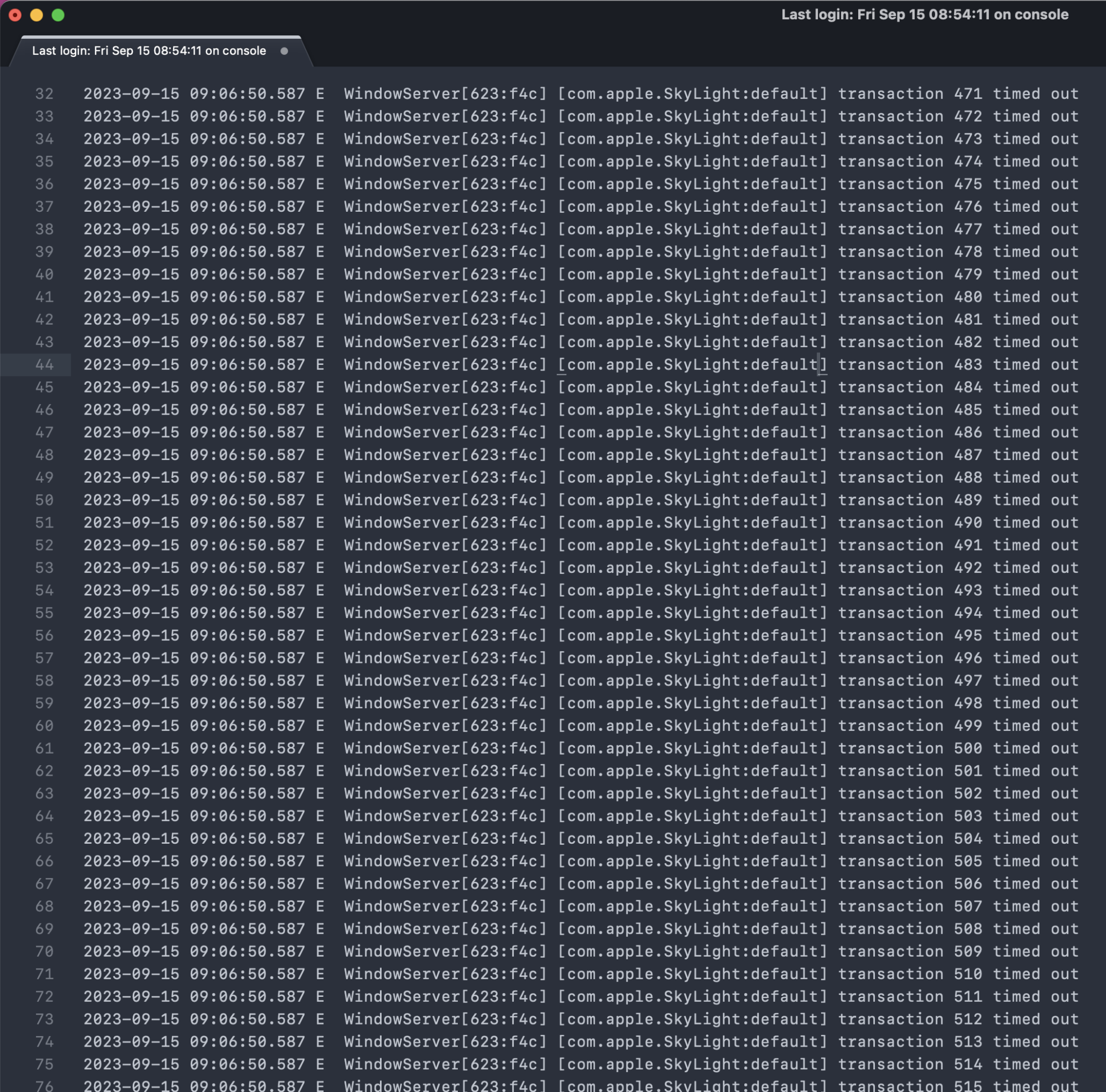Click transaction number 490
1106x1092 pixels.
click(968, 523)
